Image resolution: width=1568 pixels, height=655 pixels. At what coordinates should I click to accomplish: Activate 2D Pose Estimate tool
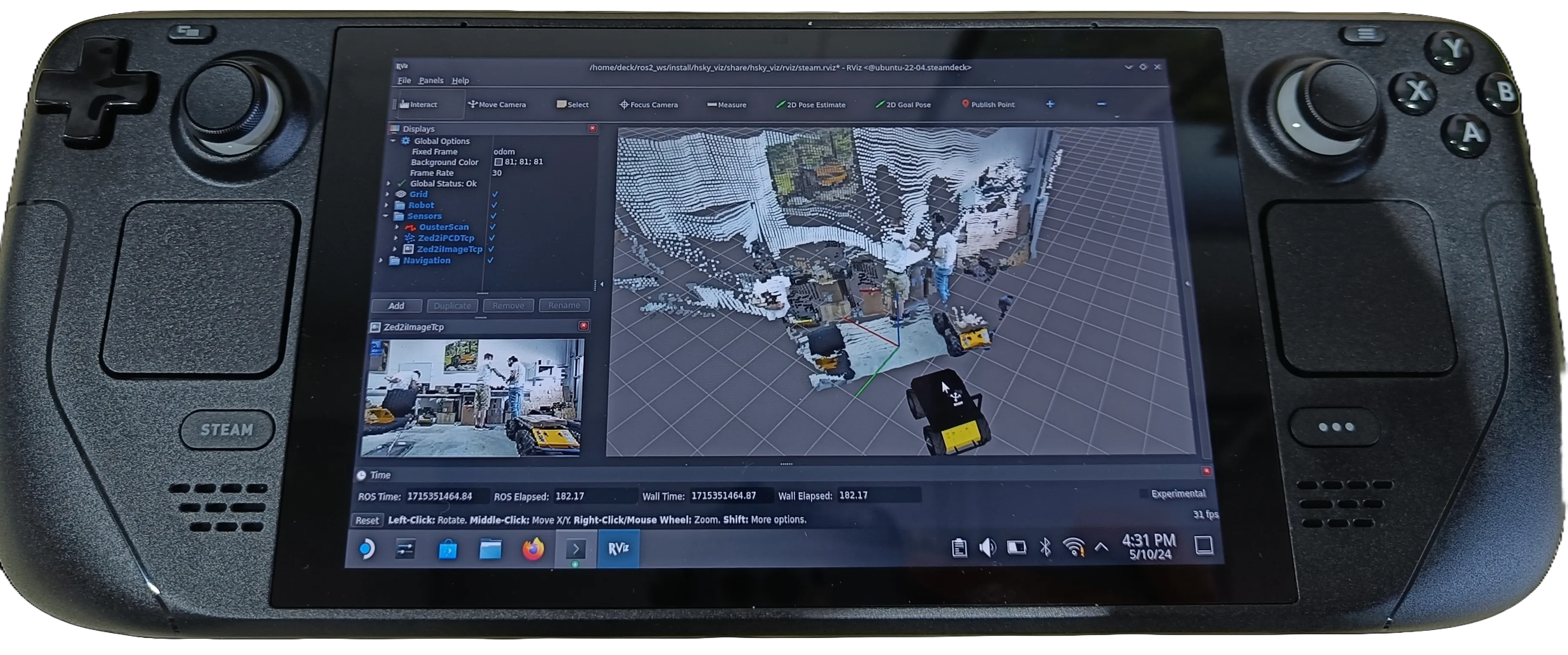(811, 105)
